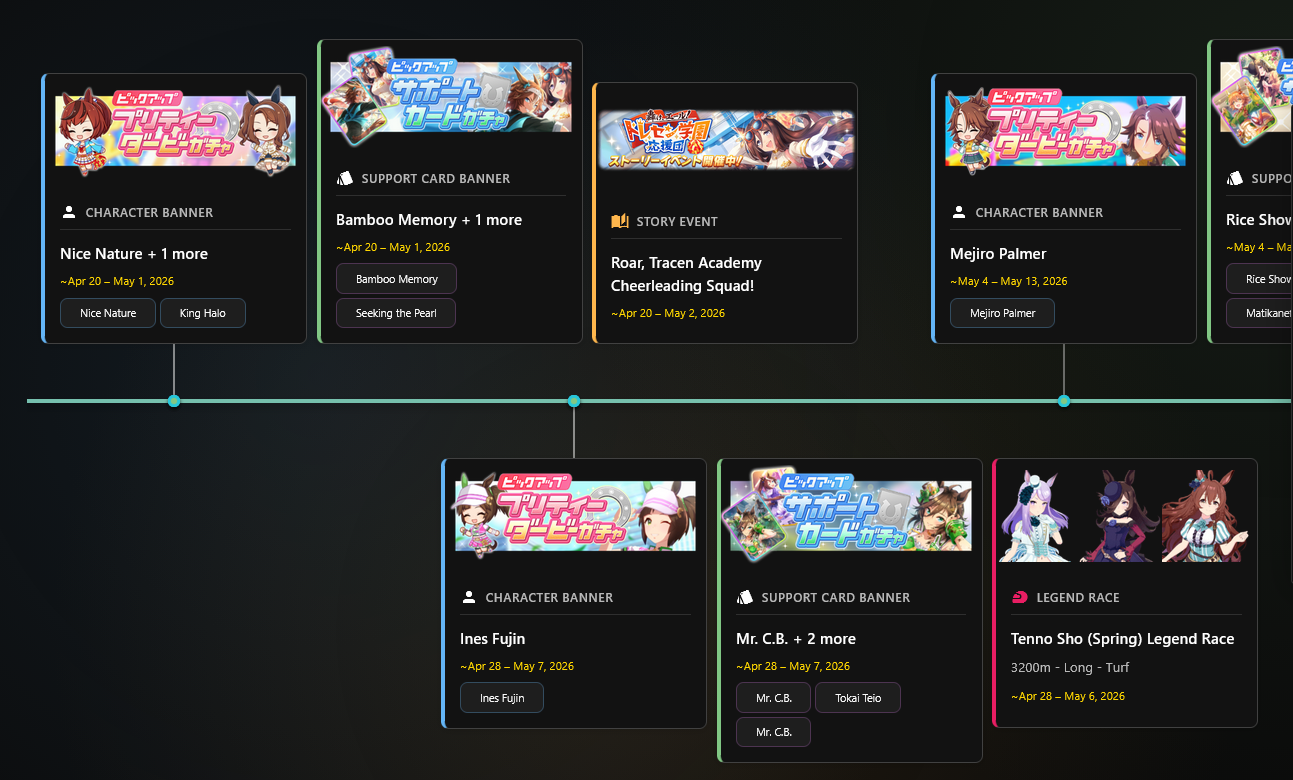Click the 'LEGEND RACE' label
The height and width of the screenshot is (780, 1293).
pos(1078,598)
